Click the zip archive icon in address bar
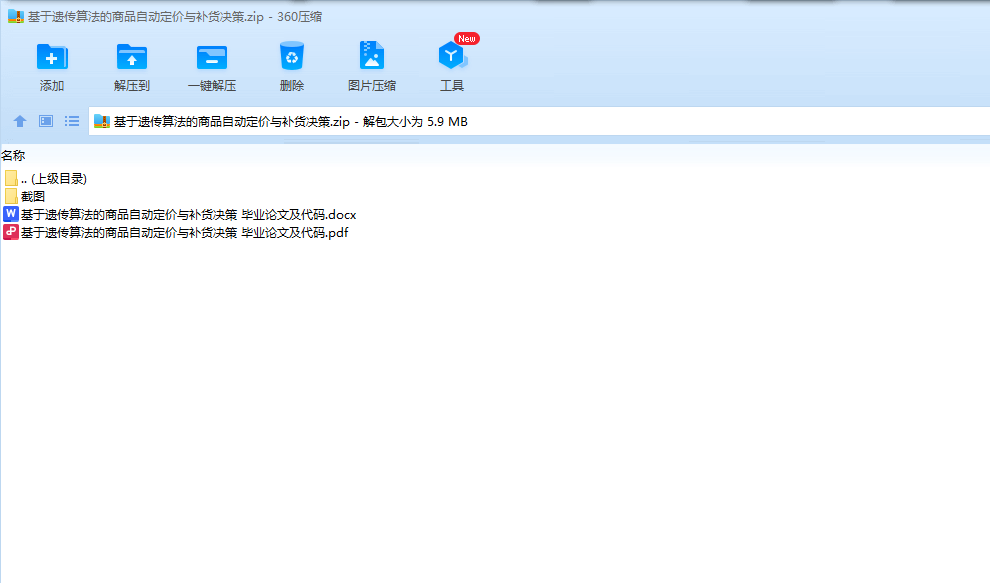The width and height of the screenshot is (990, 583). [102, 121]
